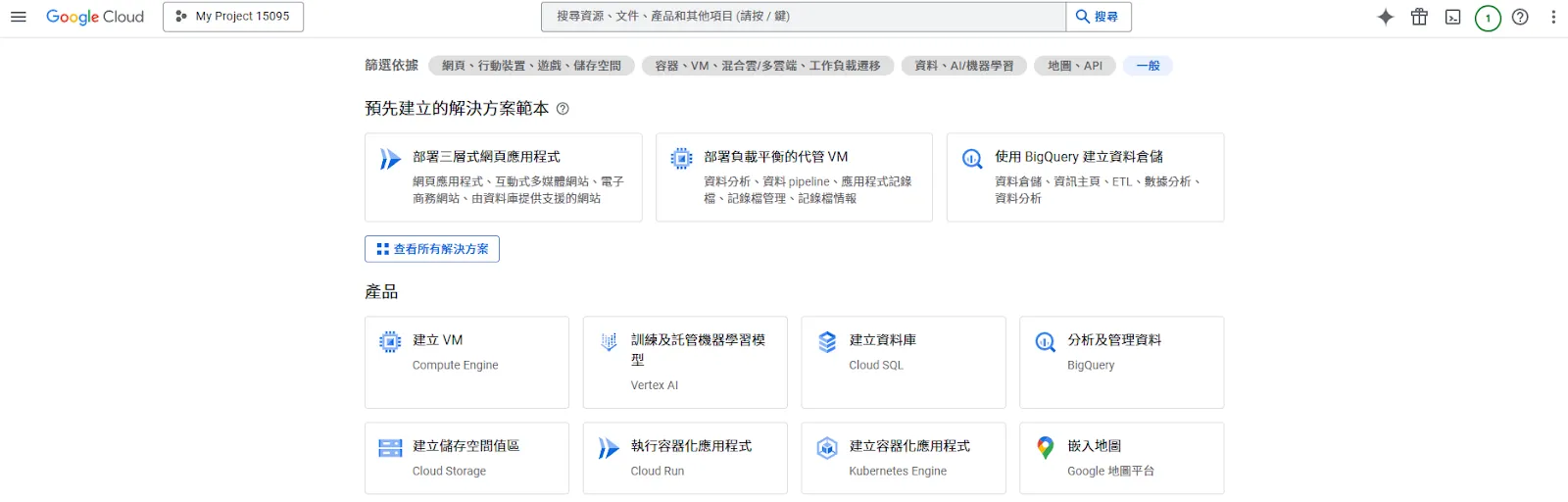Click the Google 地圖平台 subtitle text
Screen dimensions: 1568x502
[x=1110, y=471]
